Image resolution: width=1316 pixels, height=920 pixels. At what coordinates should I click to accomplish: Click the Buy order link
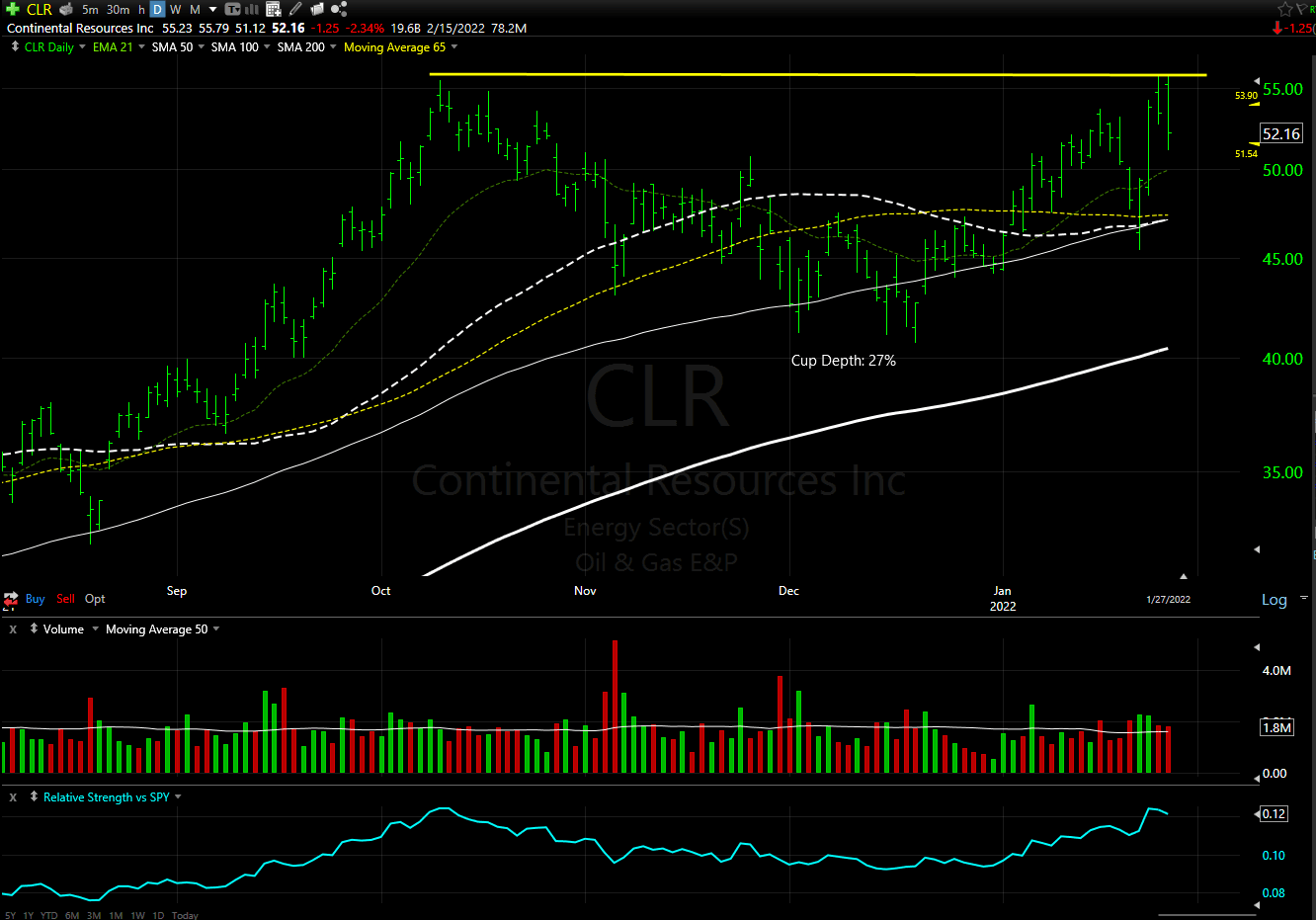point(35,598)
